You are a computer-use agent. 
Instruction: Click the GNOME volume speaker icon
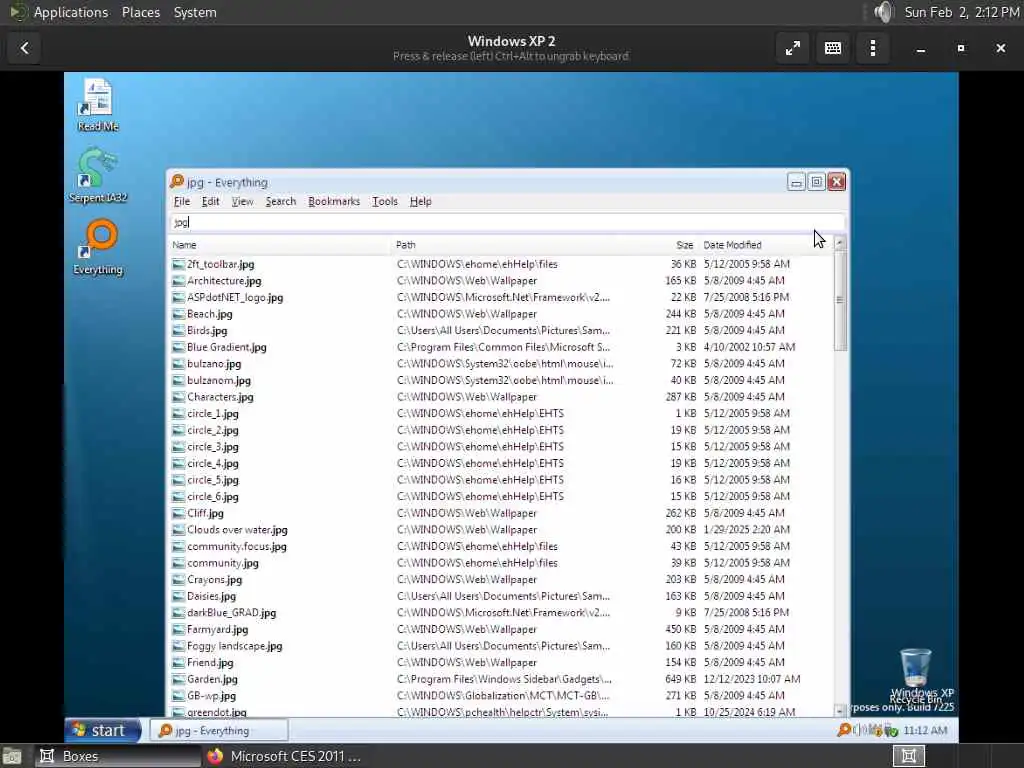click(884, 12)
